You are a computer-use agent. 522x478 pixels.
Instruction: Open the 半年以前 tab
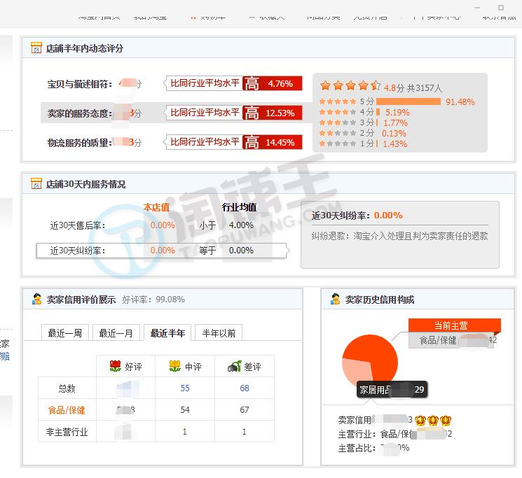219,333
